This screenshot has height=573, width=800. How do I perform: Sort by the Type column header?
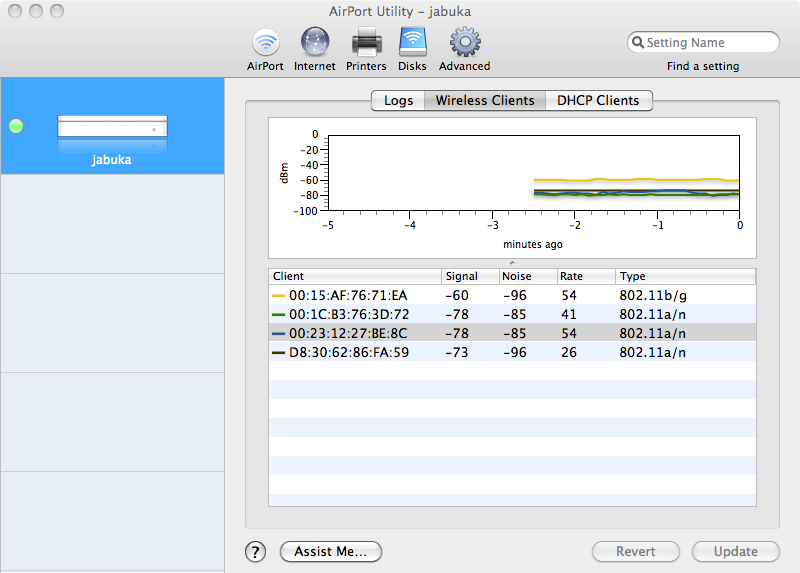(686, 276)
